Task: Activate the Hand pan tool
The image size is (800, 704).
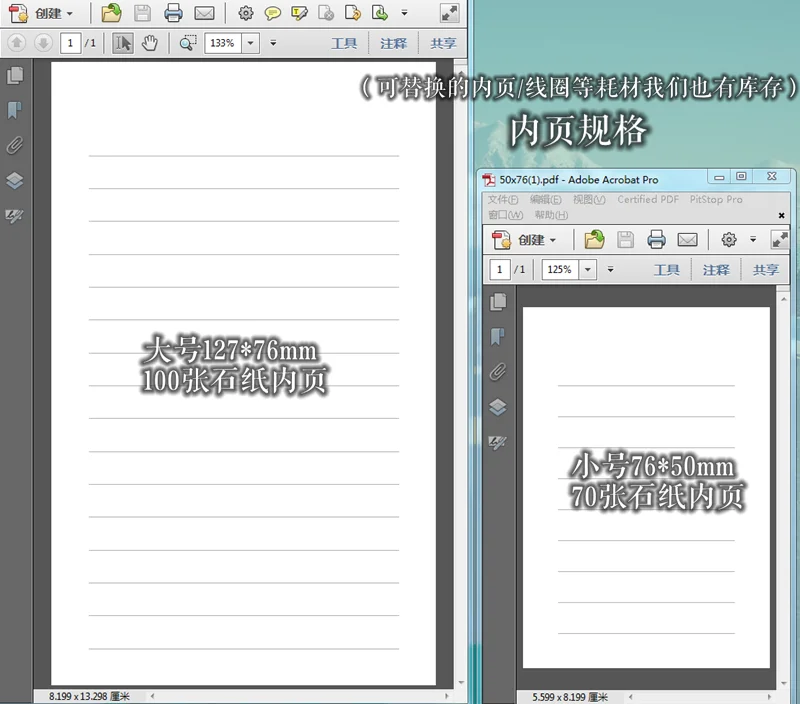Action: pos(149,43)
